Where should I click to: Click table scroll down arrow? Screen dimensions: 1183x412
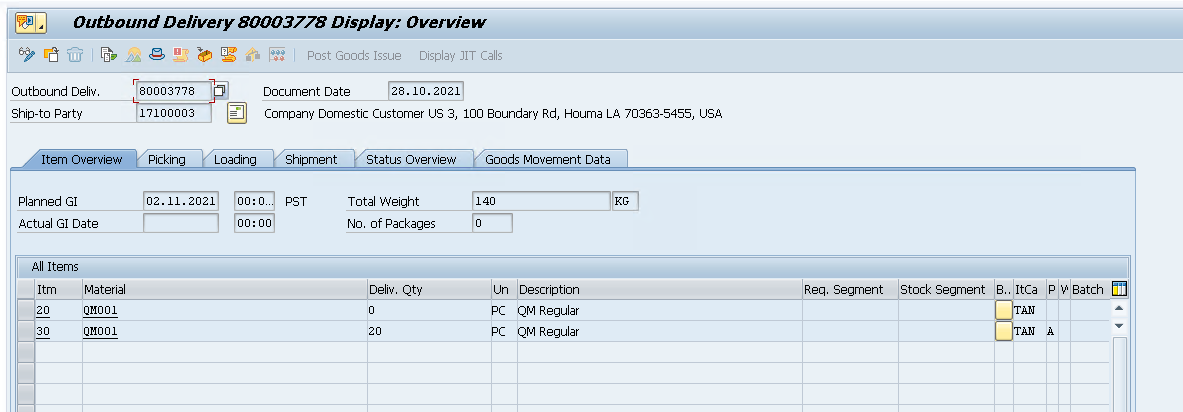coord(1119,326)
